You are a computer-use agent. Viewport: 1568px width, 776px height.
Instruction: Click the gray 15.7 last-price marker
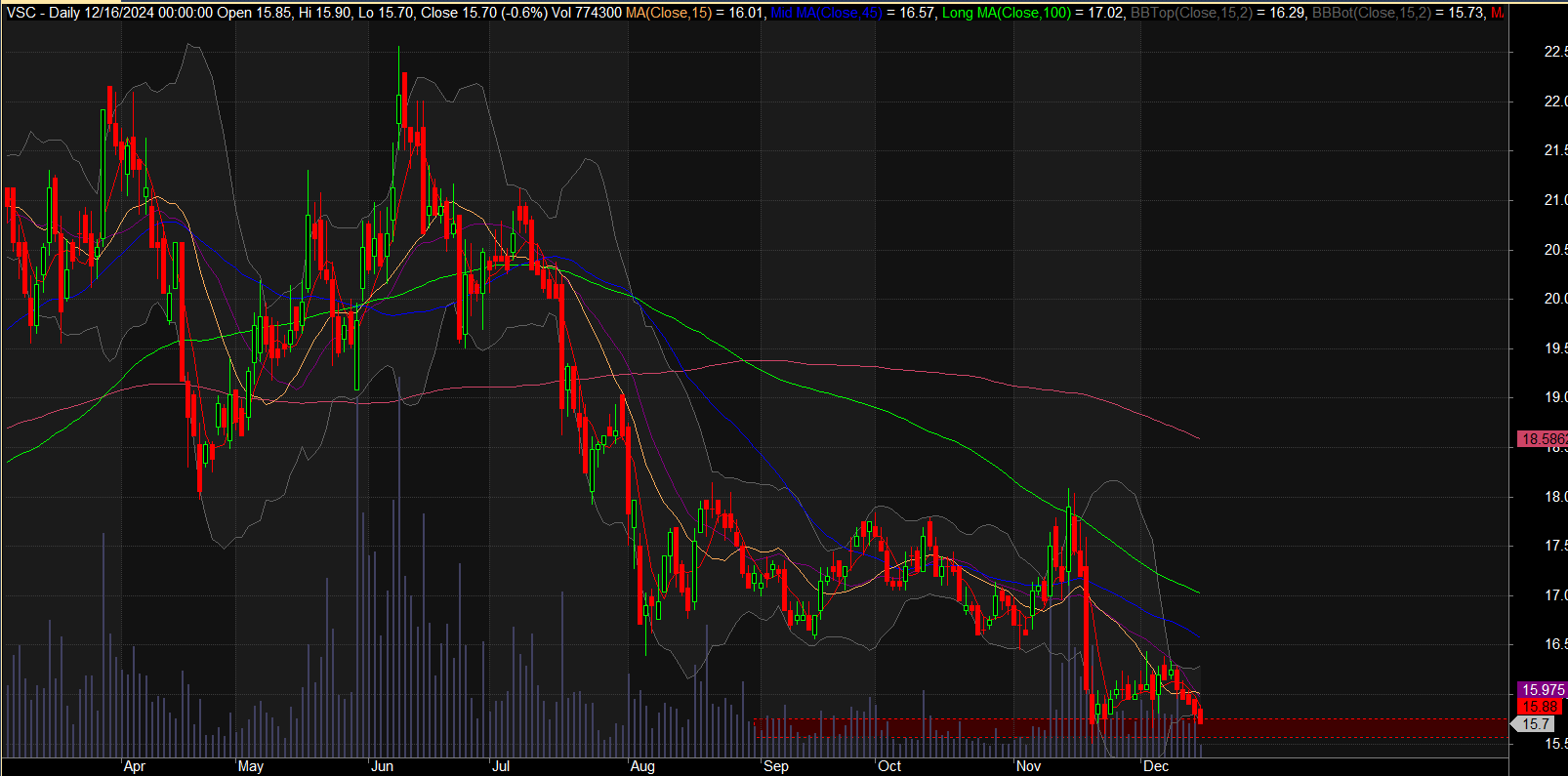pos(1534,724)
